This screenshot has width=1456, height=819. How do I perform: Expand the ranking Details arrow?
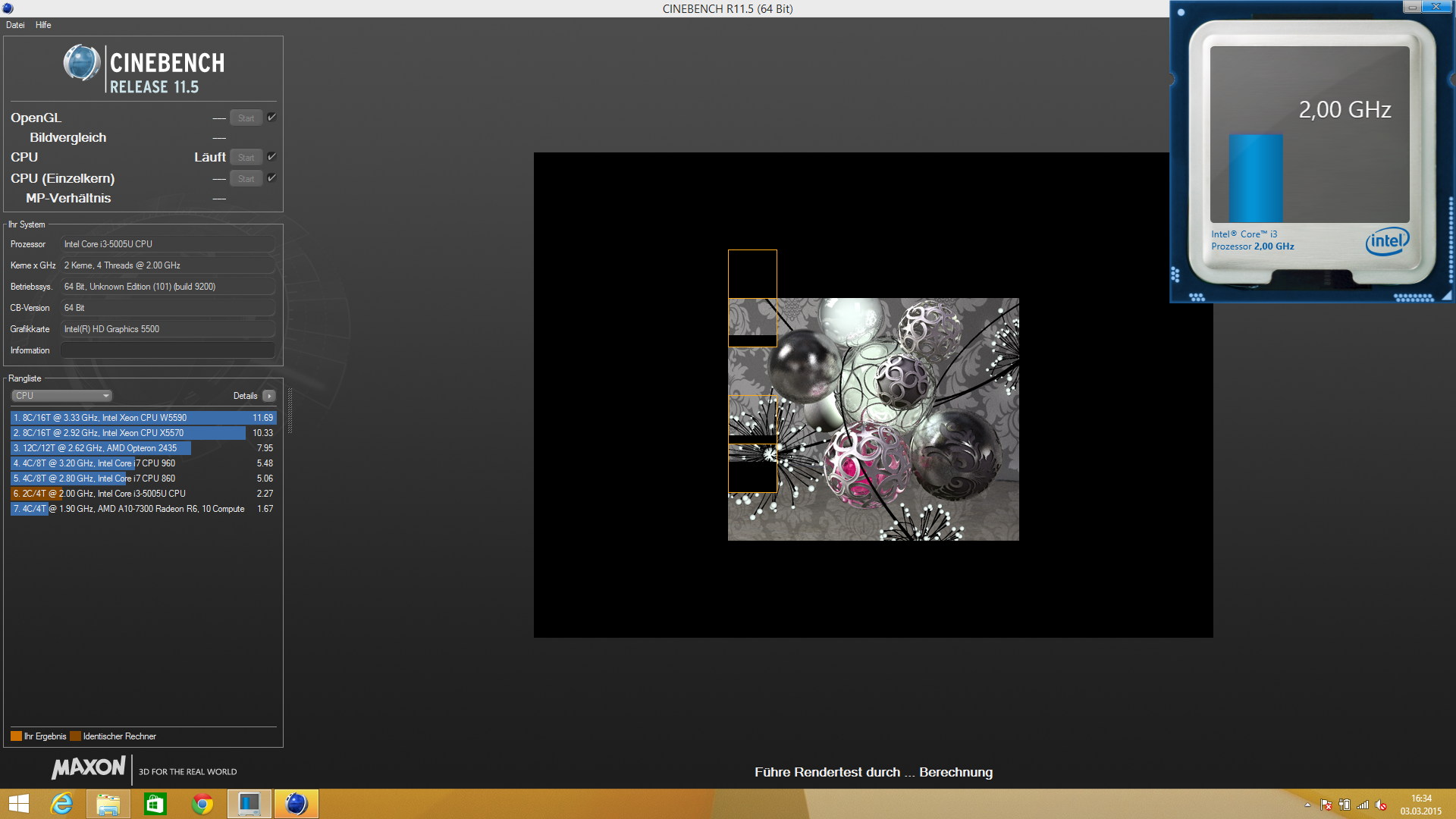tap(269, 396)
